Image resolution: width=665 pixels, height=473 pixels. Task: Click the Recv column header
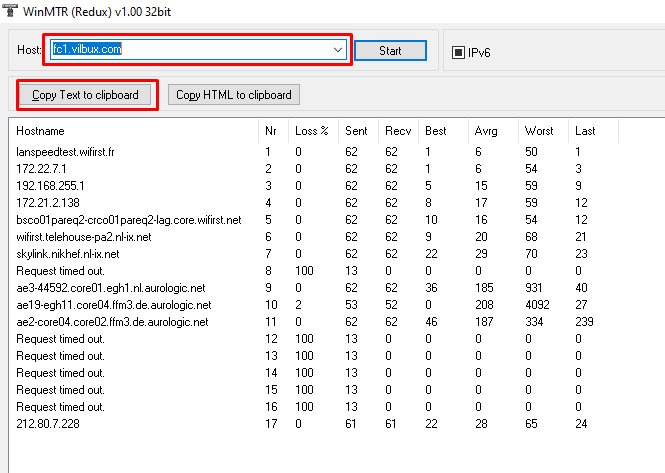(399, 131)
